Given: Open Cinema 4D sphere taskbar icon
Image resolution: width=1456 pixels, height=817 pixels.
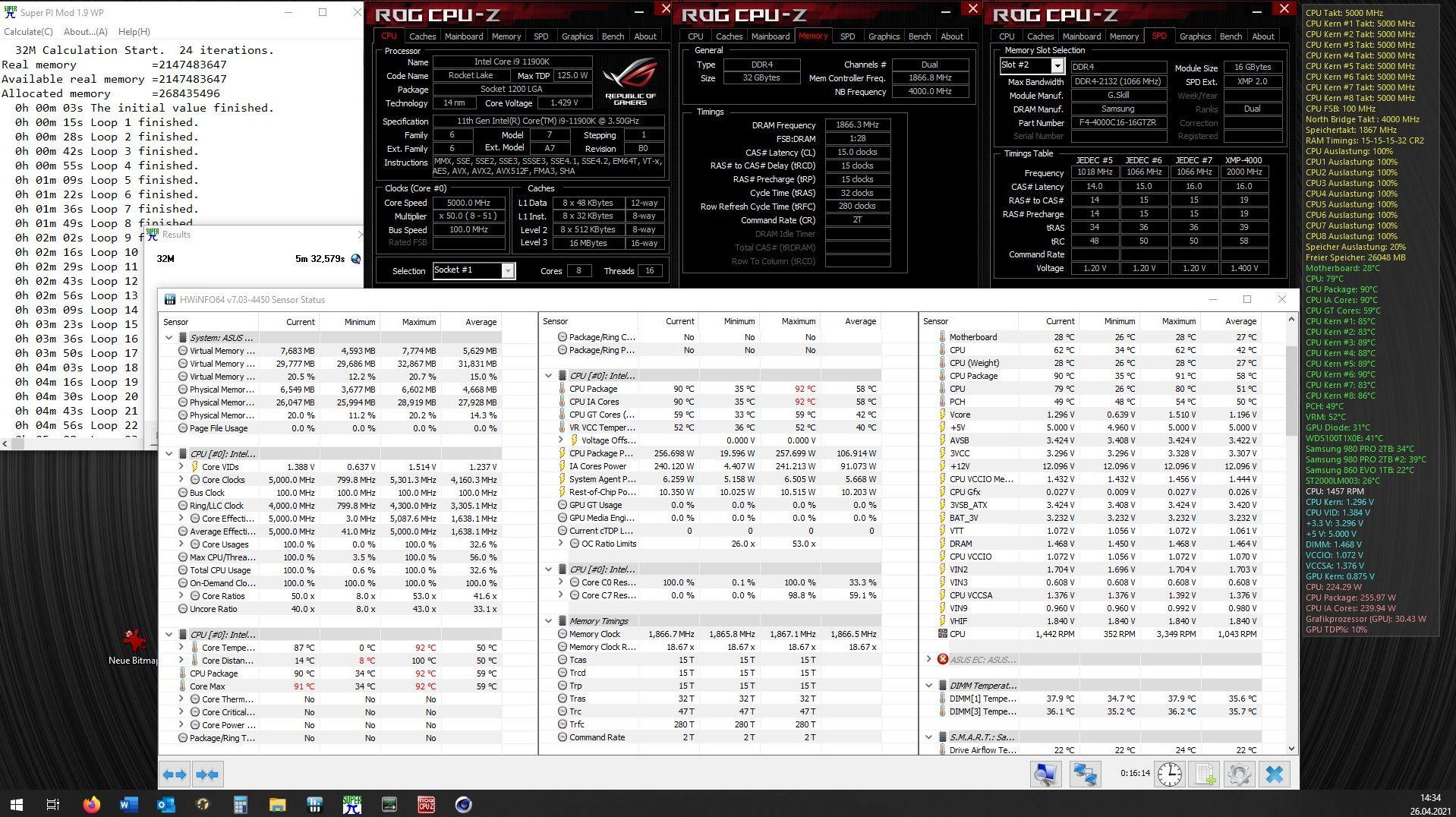Looking at the screenshot, I should tap(463, 804).
